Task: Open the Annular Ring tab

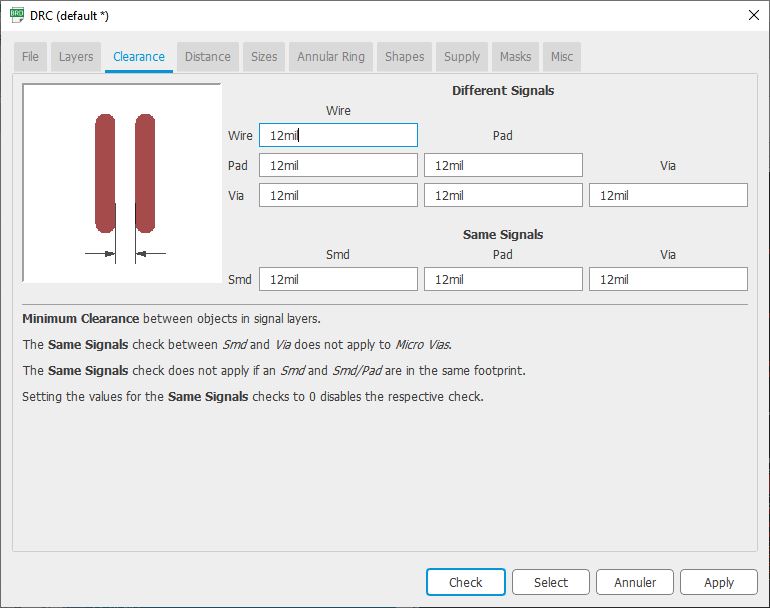Action: 331,57
